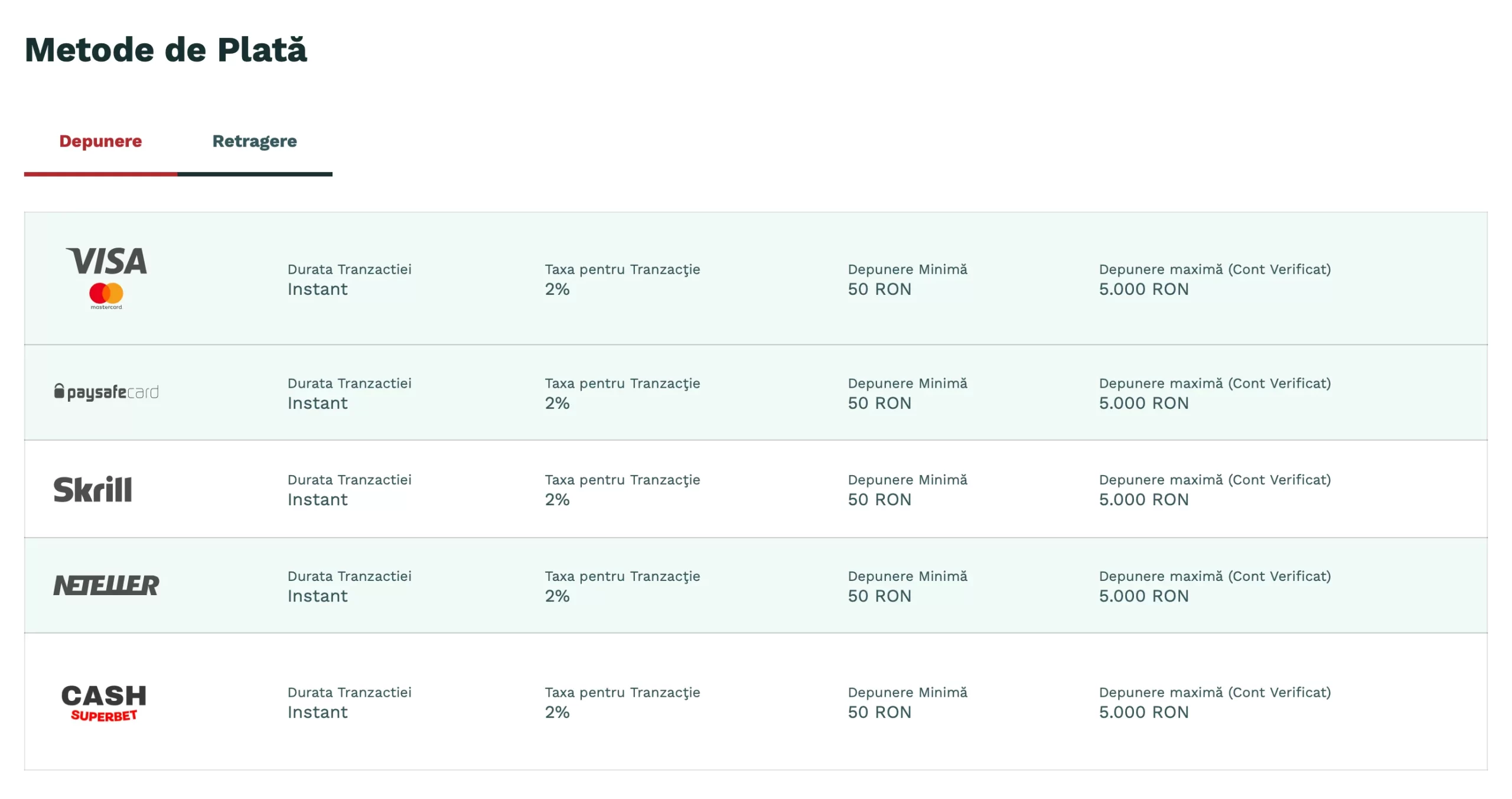The height and width of the screenshot is (799, 1512).
Task: Click the Mastercard logo
Action: (106, 296)
